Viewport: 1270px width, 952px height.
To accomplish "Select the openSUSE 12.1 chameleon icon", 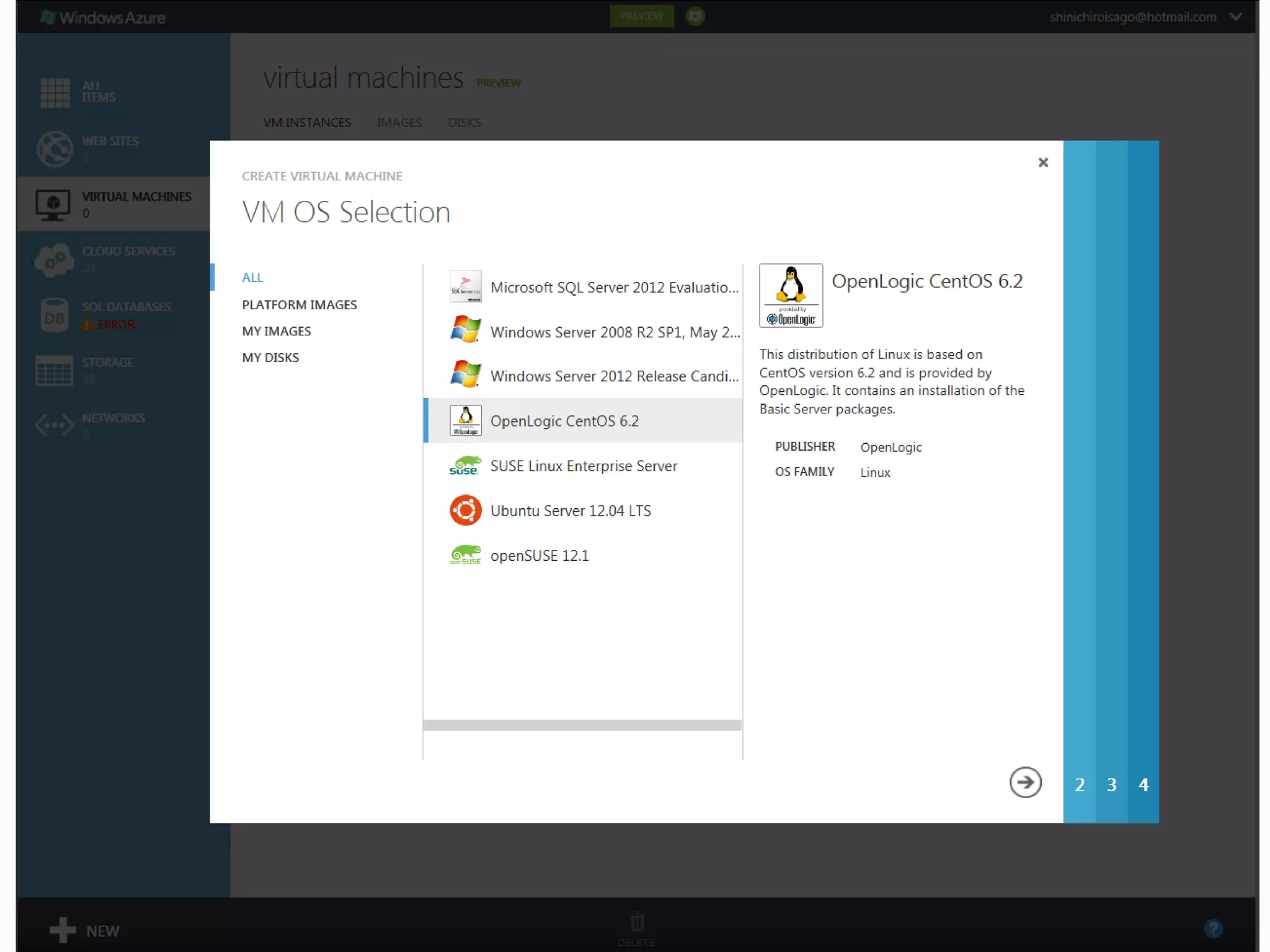I will pos(465,555).
